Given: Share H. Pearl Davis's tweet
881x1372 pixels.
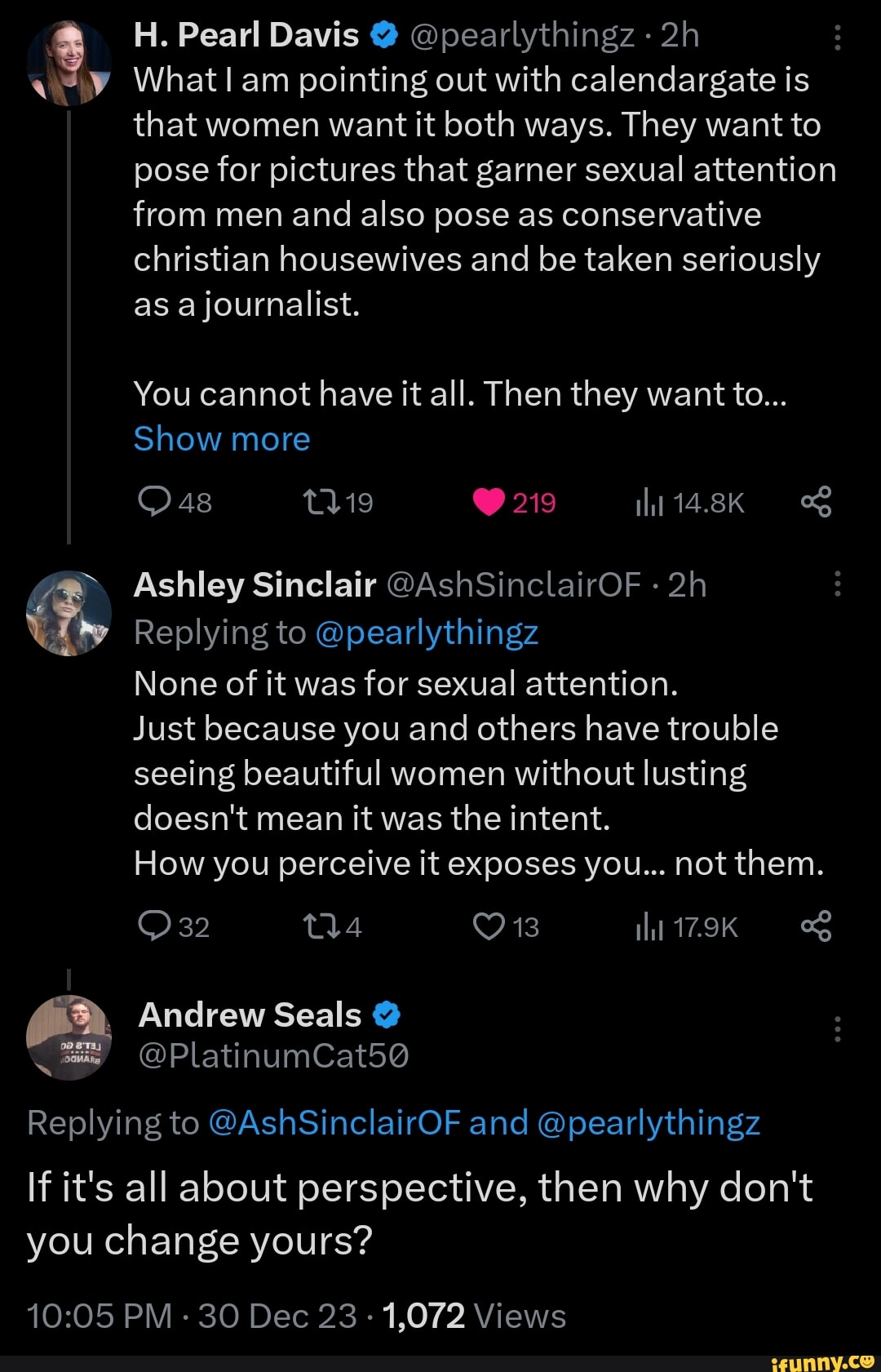Looking at the screenshot, I should [816, 502].
